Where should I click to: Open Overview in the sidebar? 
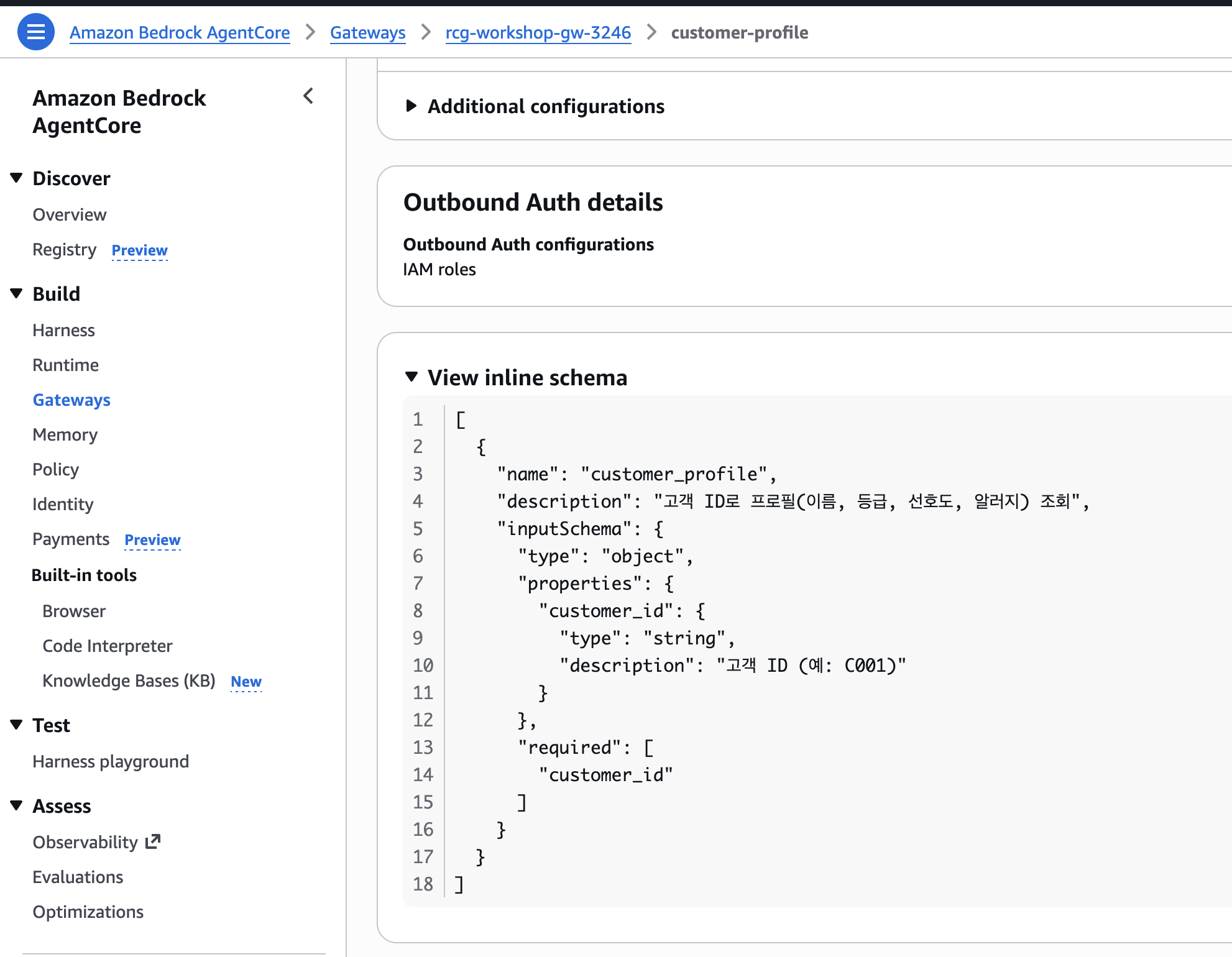click(x=70, y=214)
